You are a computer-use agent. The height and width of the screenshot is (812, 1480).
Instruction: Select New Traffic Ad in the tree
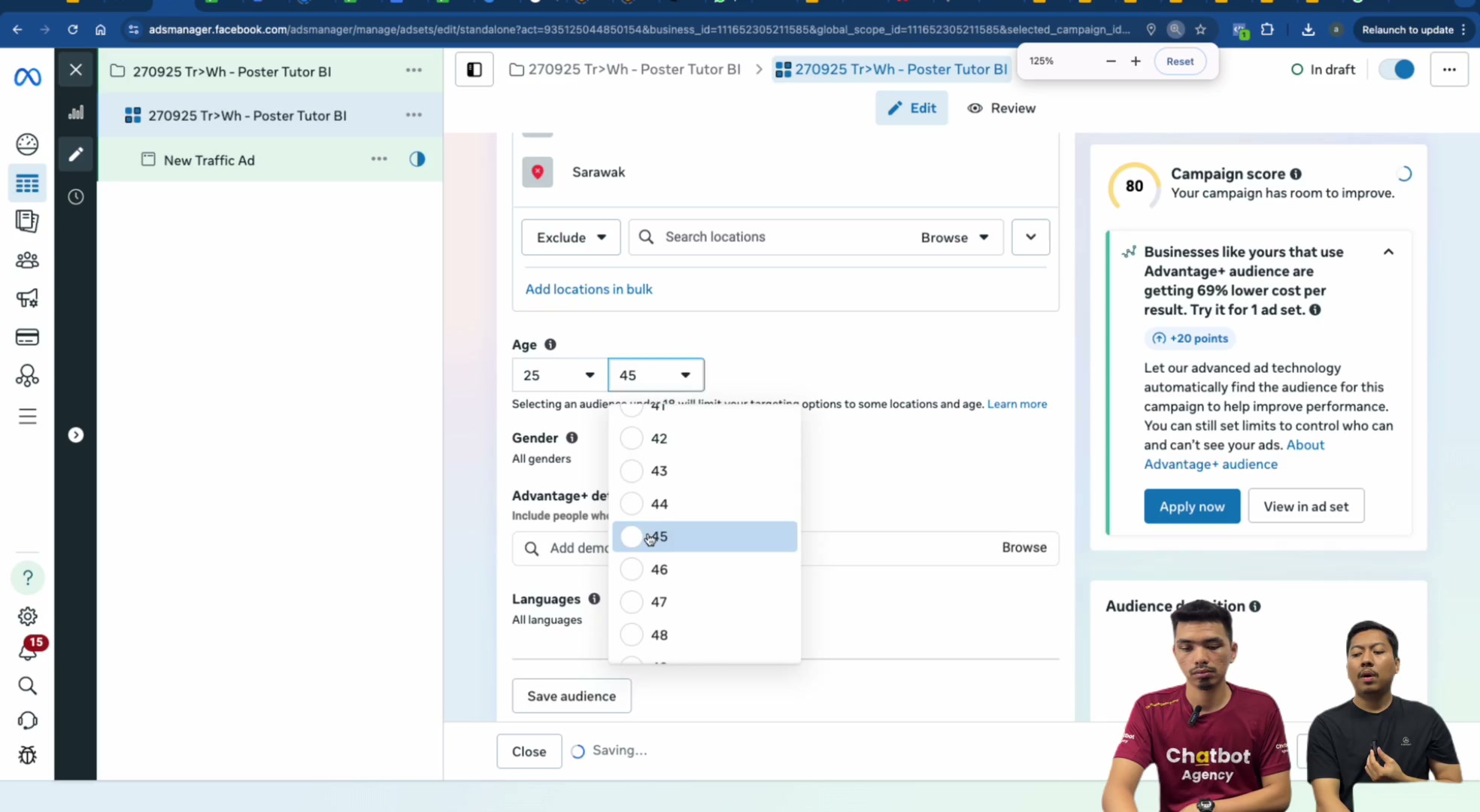tap(209, 160)
